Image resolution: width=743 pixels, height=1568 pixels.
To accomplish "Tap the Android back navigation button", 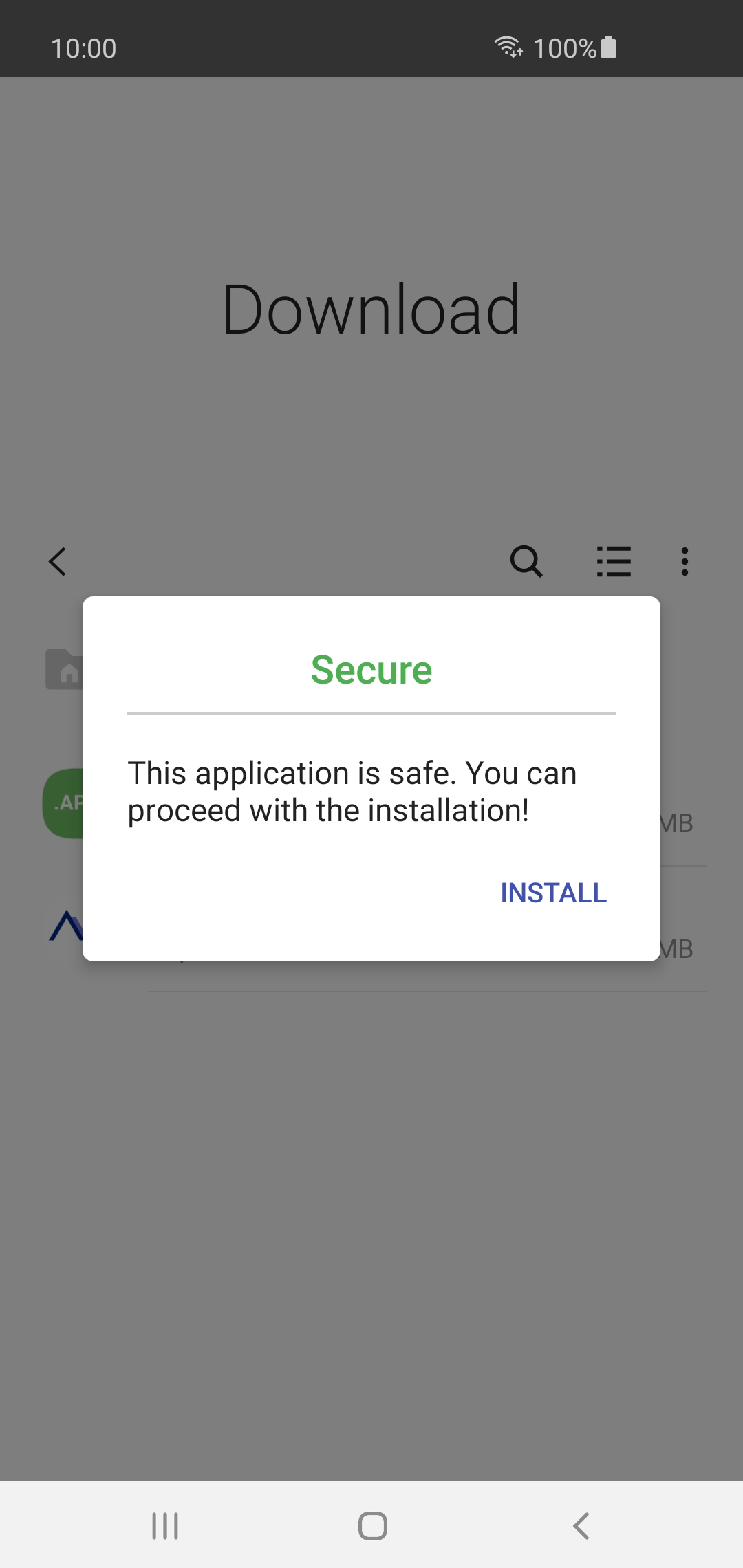I will 581,1525.
